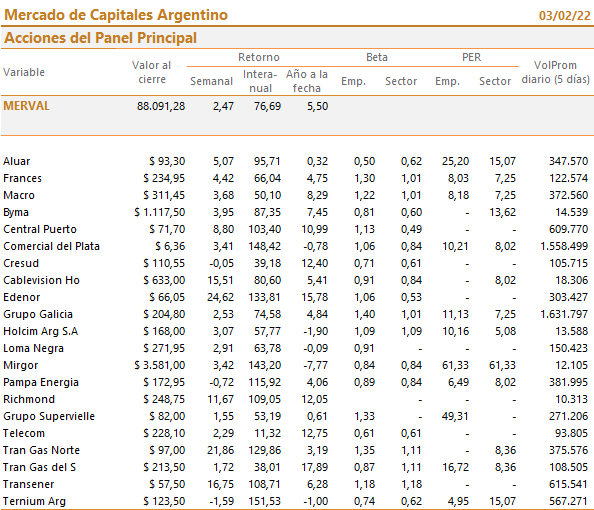
Task: Select Frances closing price $ 234,95
Action: (164, 178)
